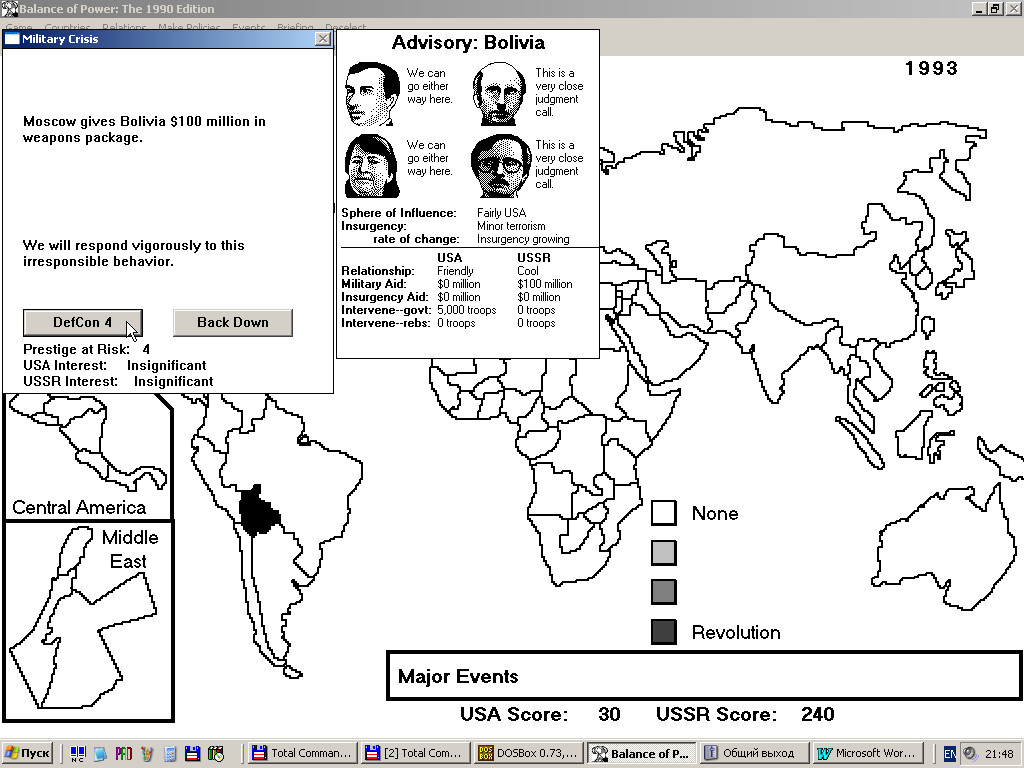Open the Relations menu
The height and width of the screenshot is (768, 1024).
[x=124, y=27]
